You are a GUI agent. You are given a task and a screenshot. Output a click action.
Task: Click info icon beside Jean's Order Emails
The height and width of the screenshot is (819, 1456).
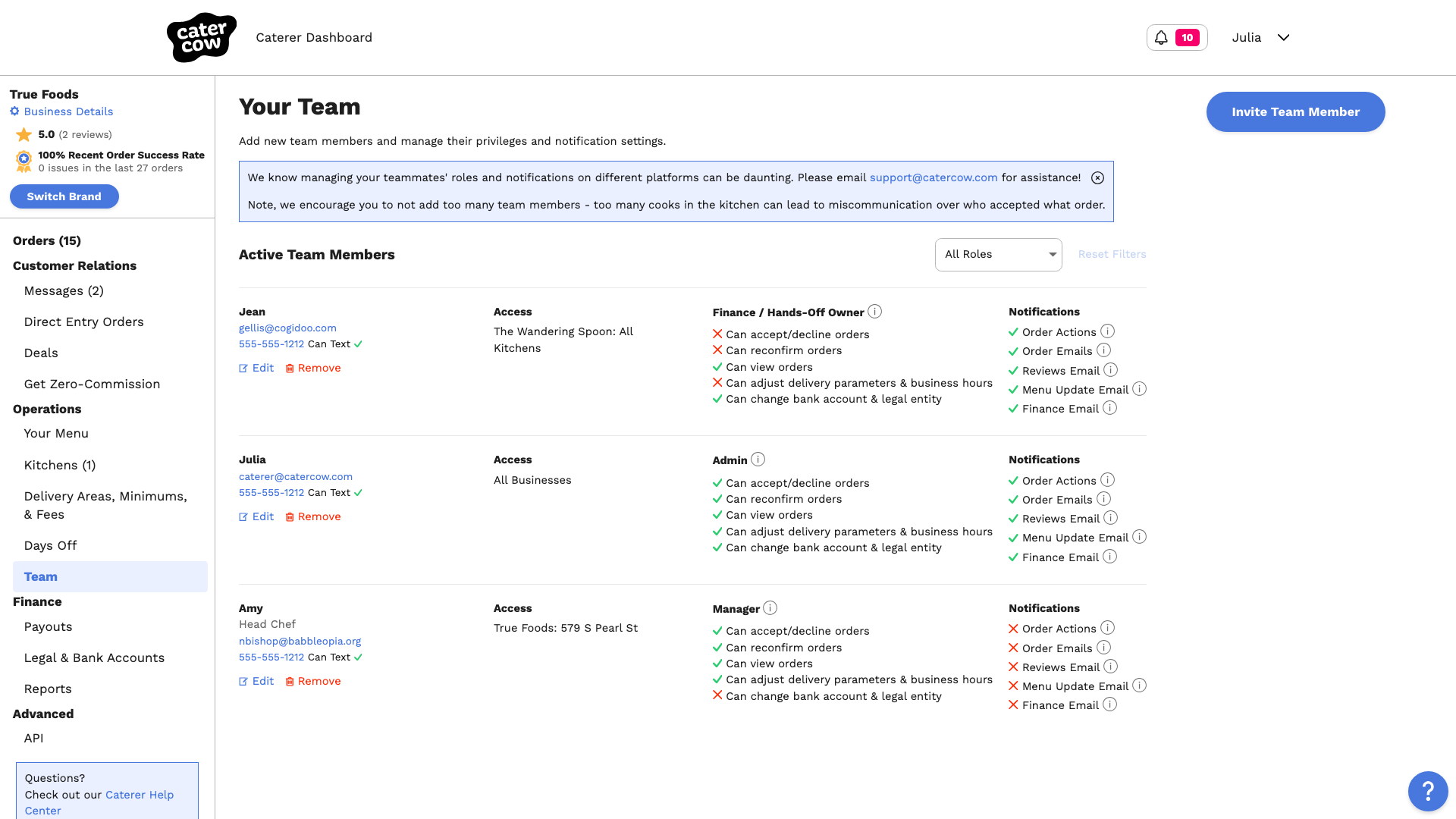pyautogui.click(x=1103, y=350)
